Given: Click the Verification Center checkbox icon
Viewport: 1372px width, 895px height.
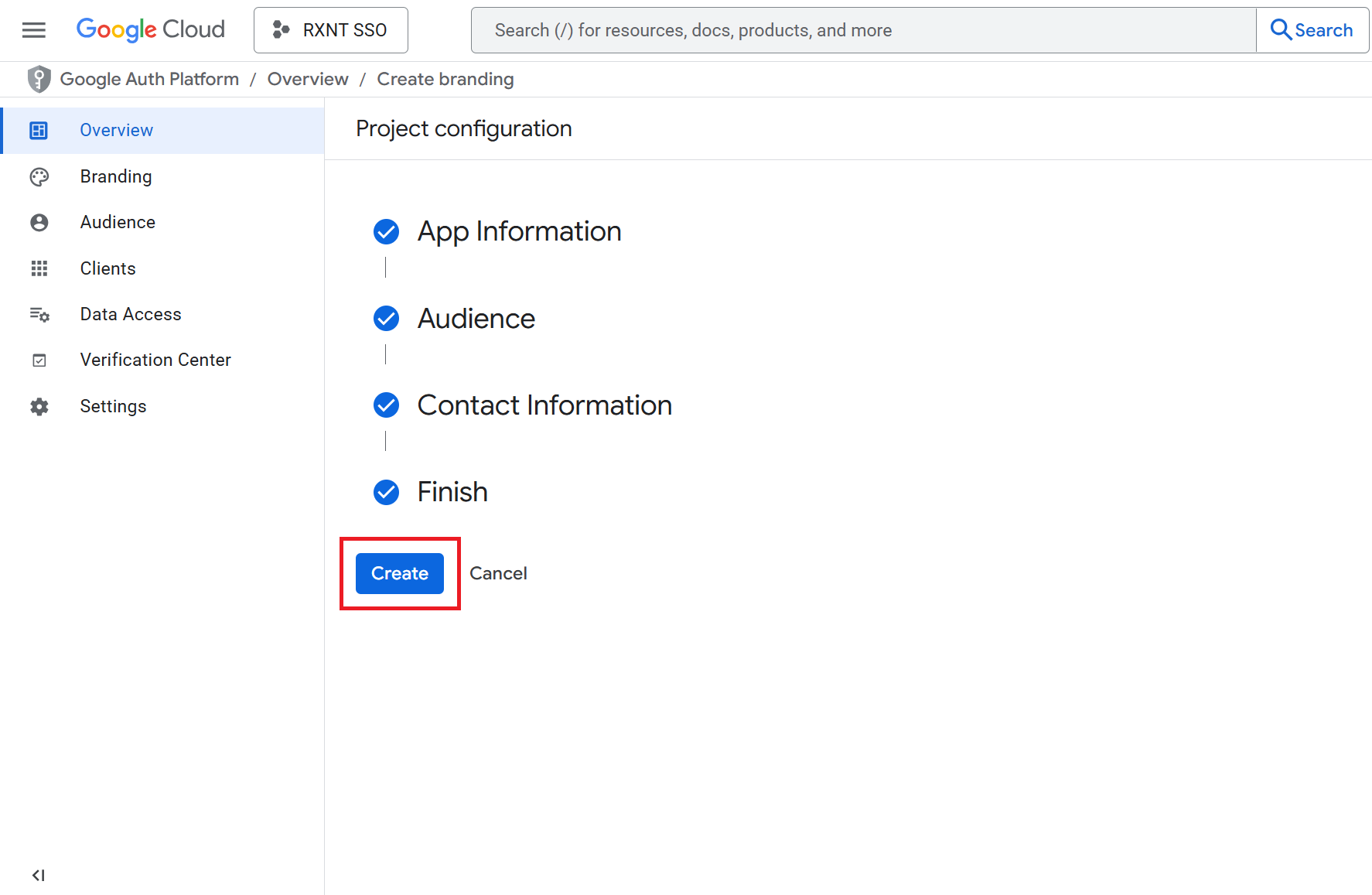Looking at the screenshot, I should pos(39,360).
